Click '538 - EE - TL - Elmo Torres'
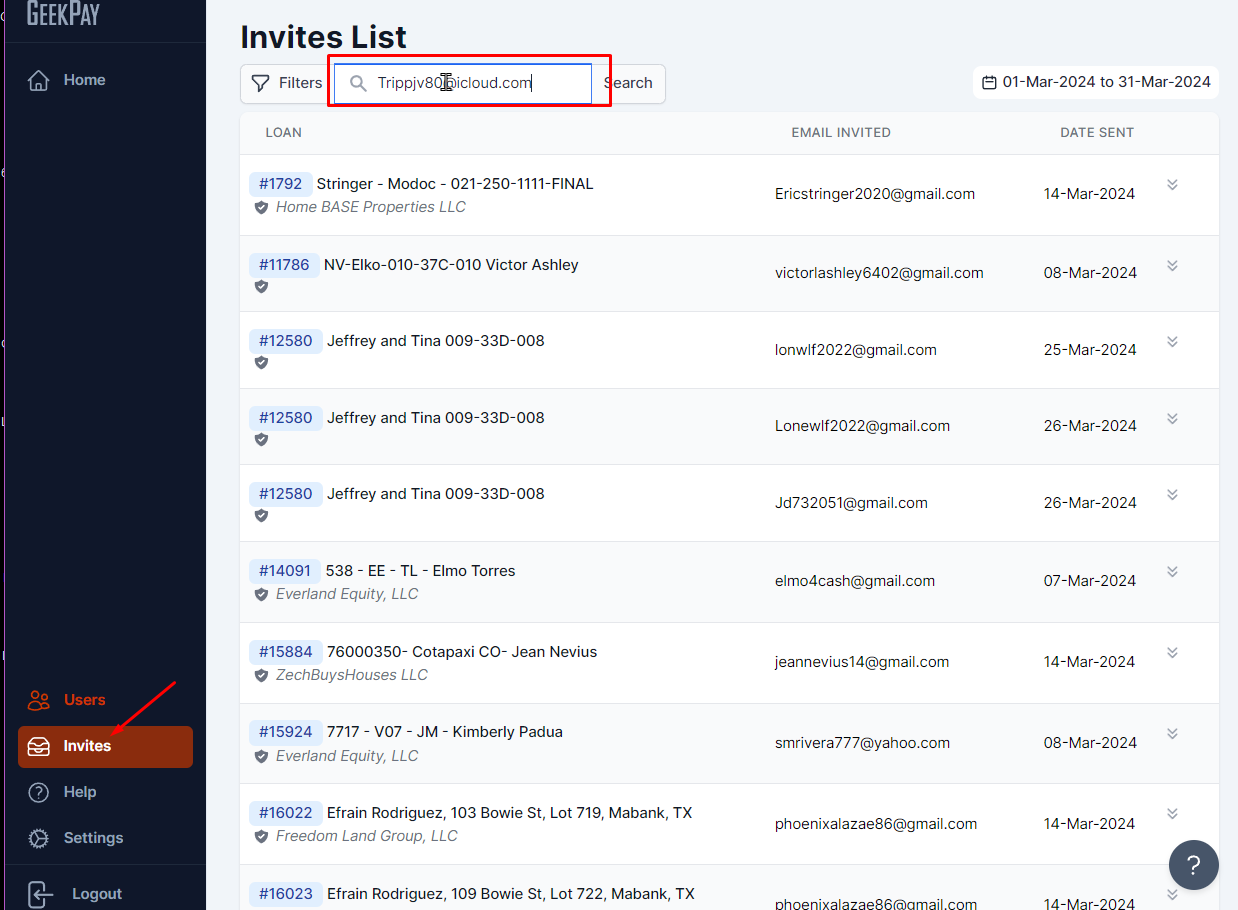Viewport: 1238px width, 910px height. [421, 571]
